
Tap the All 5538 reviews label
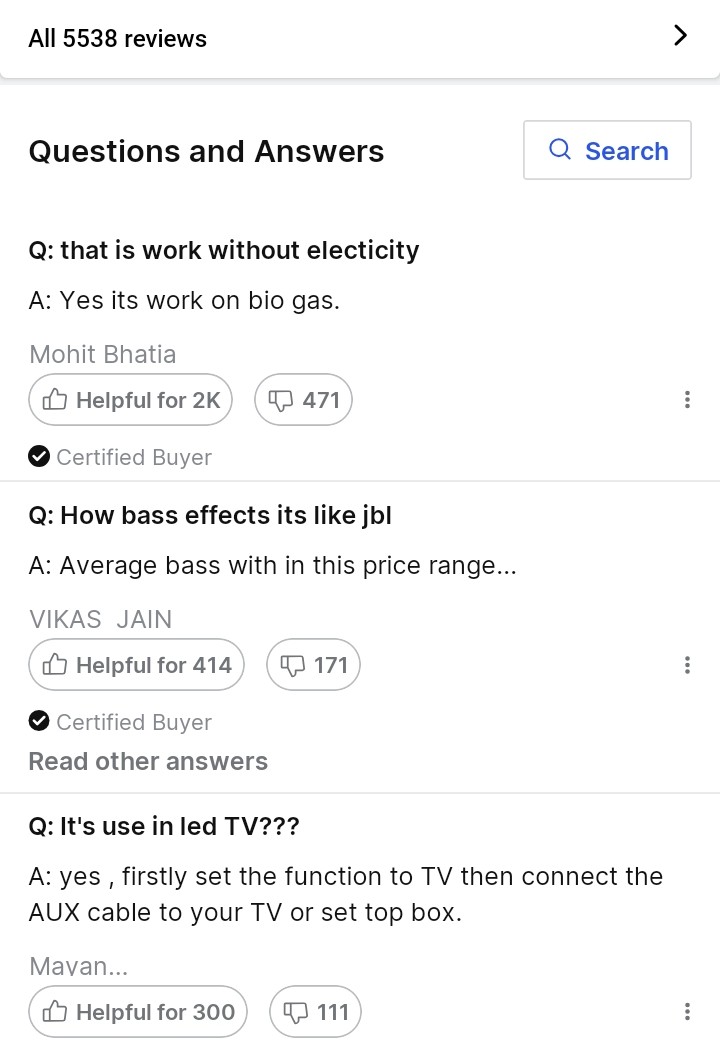pyautogui.click(x=118, y=39)
